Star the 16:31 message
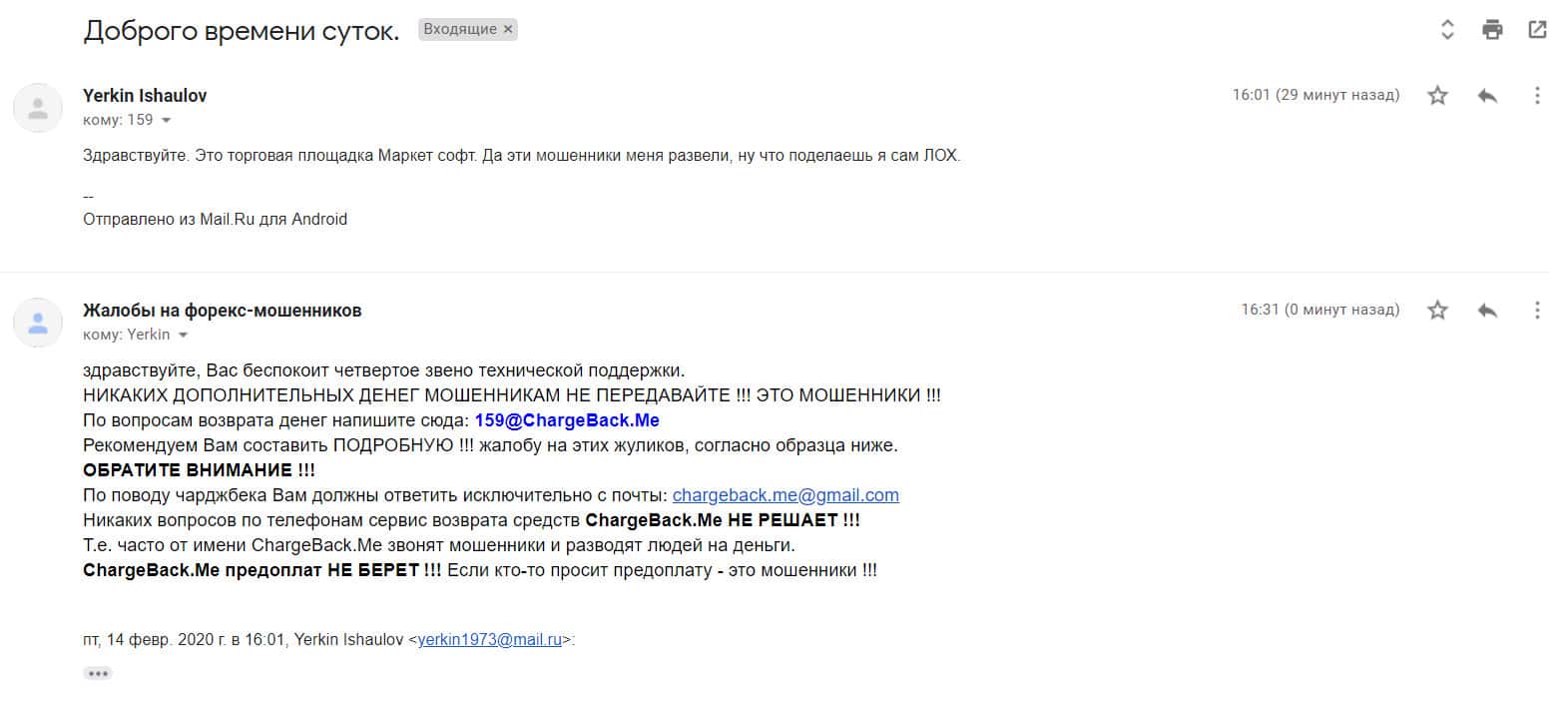The width and height of the screenshot is (1568, 702). [x=1437, y=311]
